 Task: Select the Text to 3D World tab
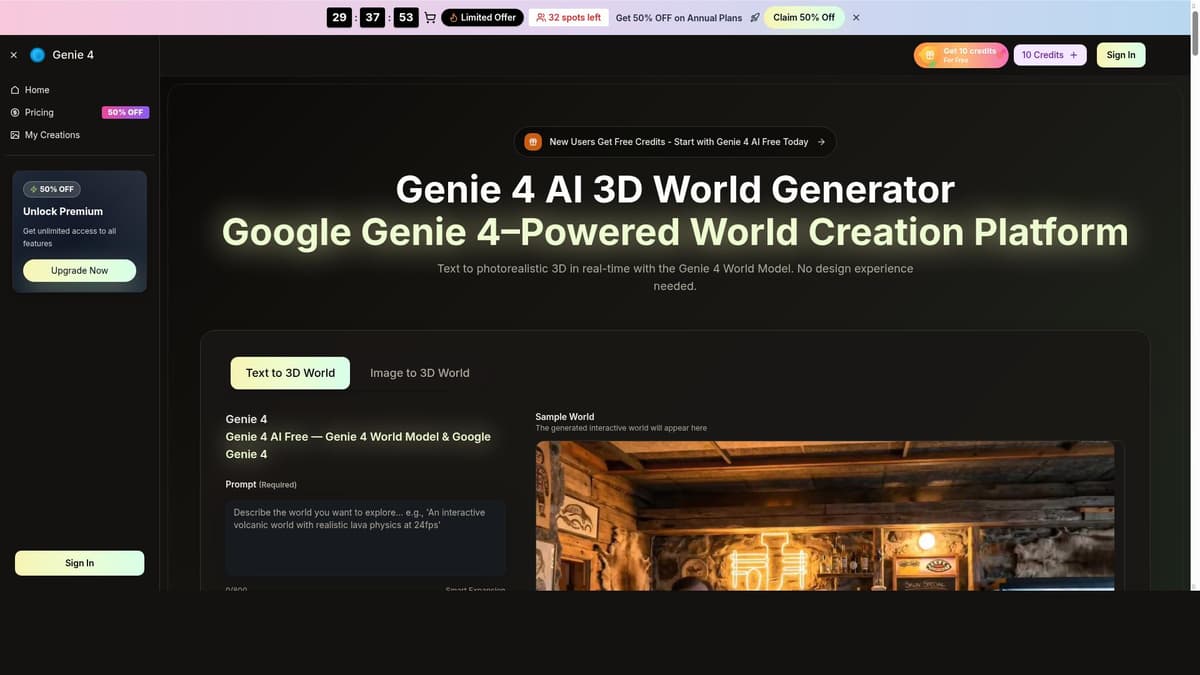pos(290,372)
